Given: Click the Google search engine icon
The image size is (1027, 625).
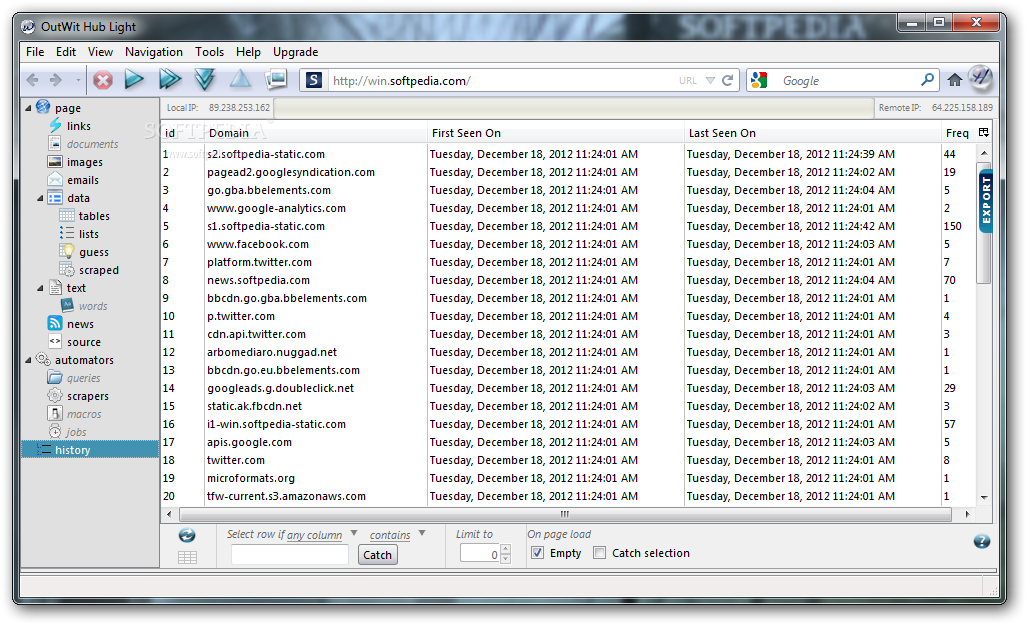Looking at the screenshot, I should [x=759, y=81].
